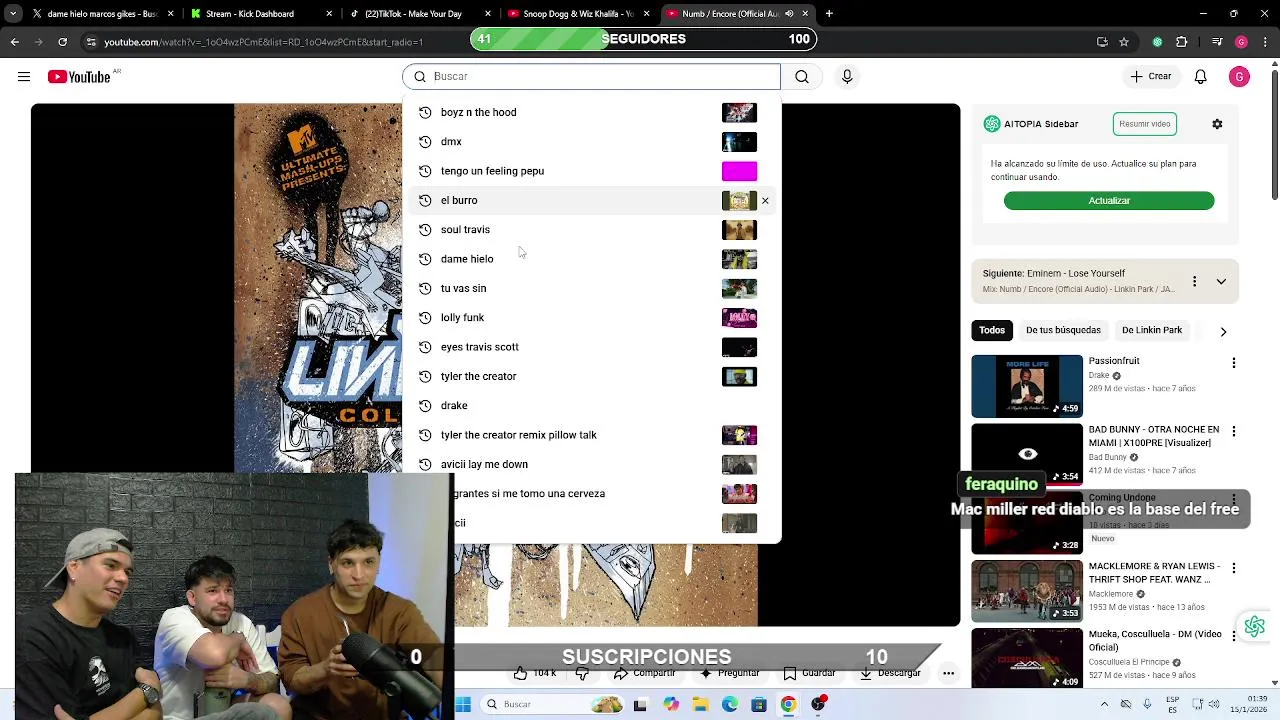Screen dimensions: 1280x720
Task: Open the Chrome profile avatar in the toolbar
Action: 1241,42
